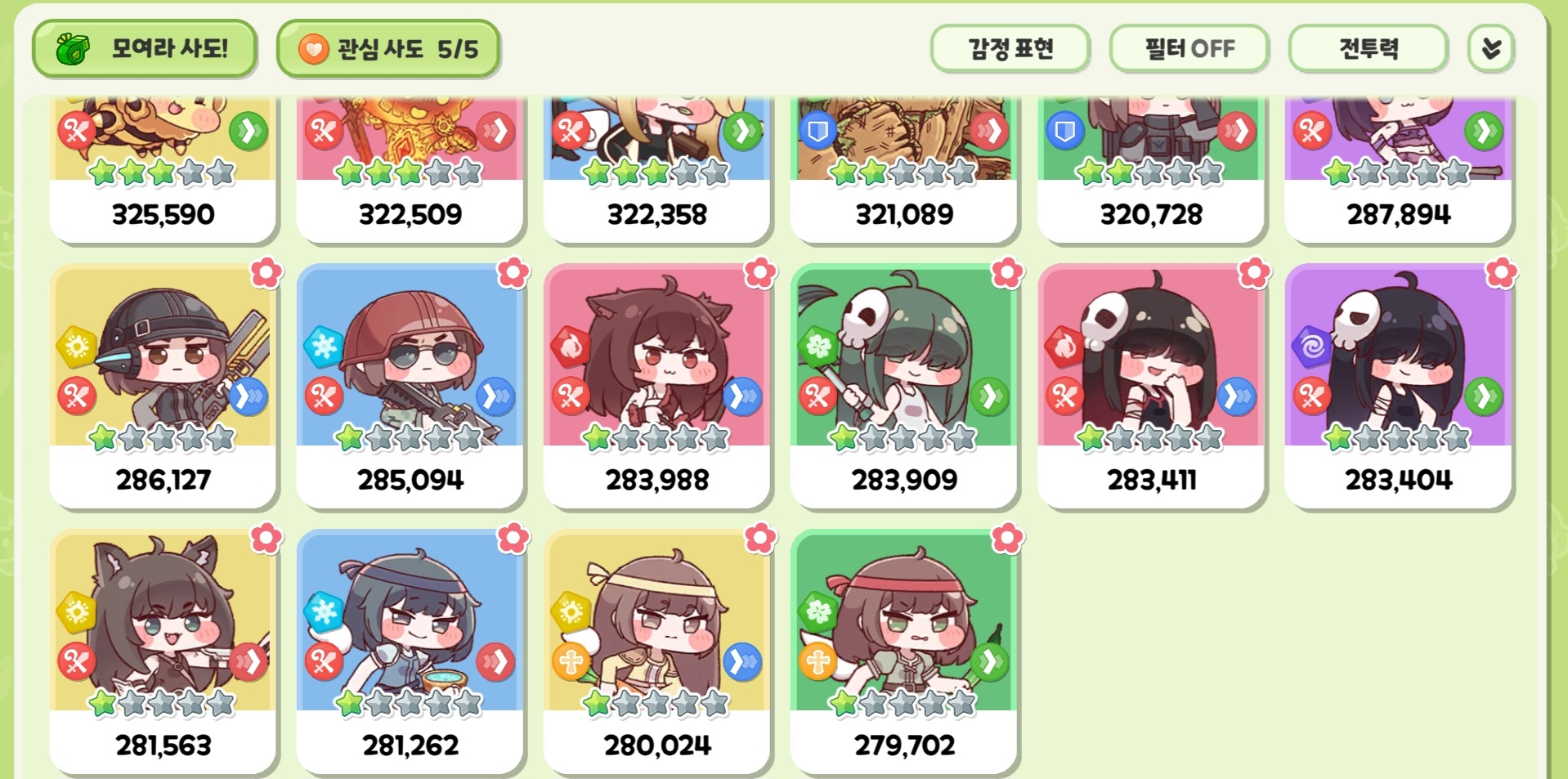Toggle the flower favorite badge on 283,404 card
The width and height of the screenshot is (1568, 779).
click(x=1501, y=273)
